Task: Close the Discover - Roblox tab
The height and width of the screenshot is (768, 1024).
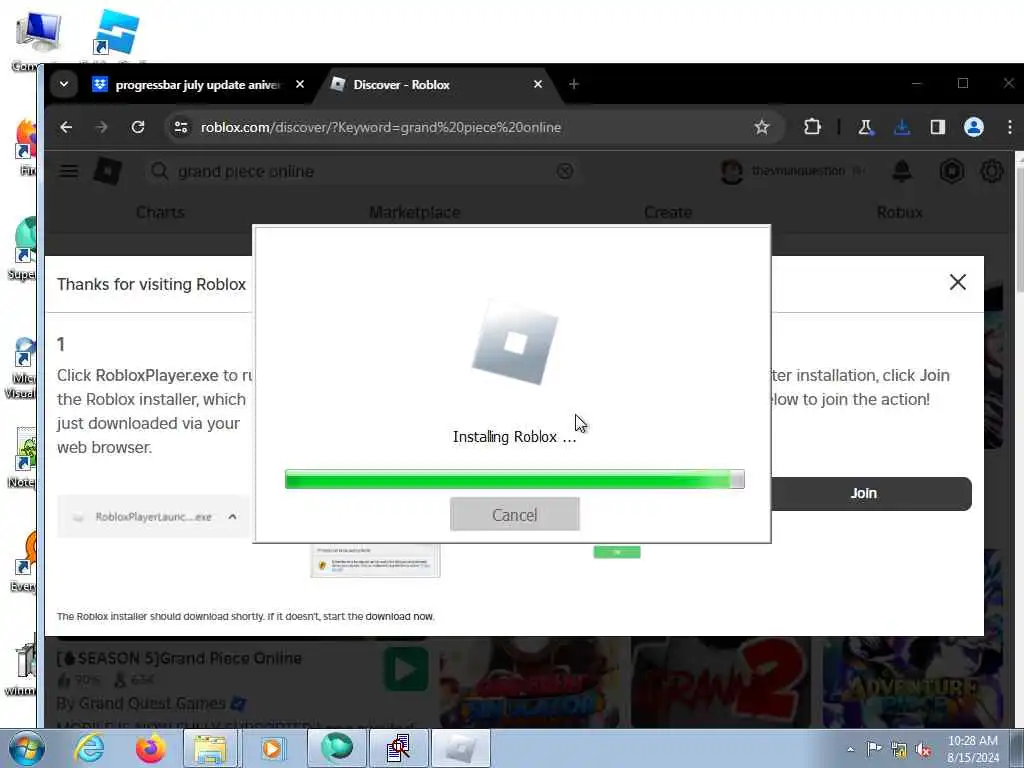Action: coord(537,84)
